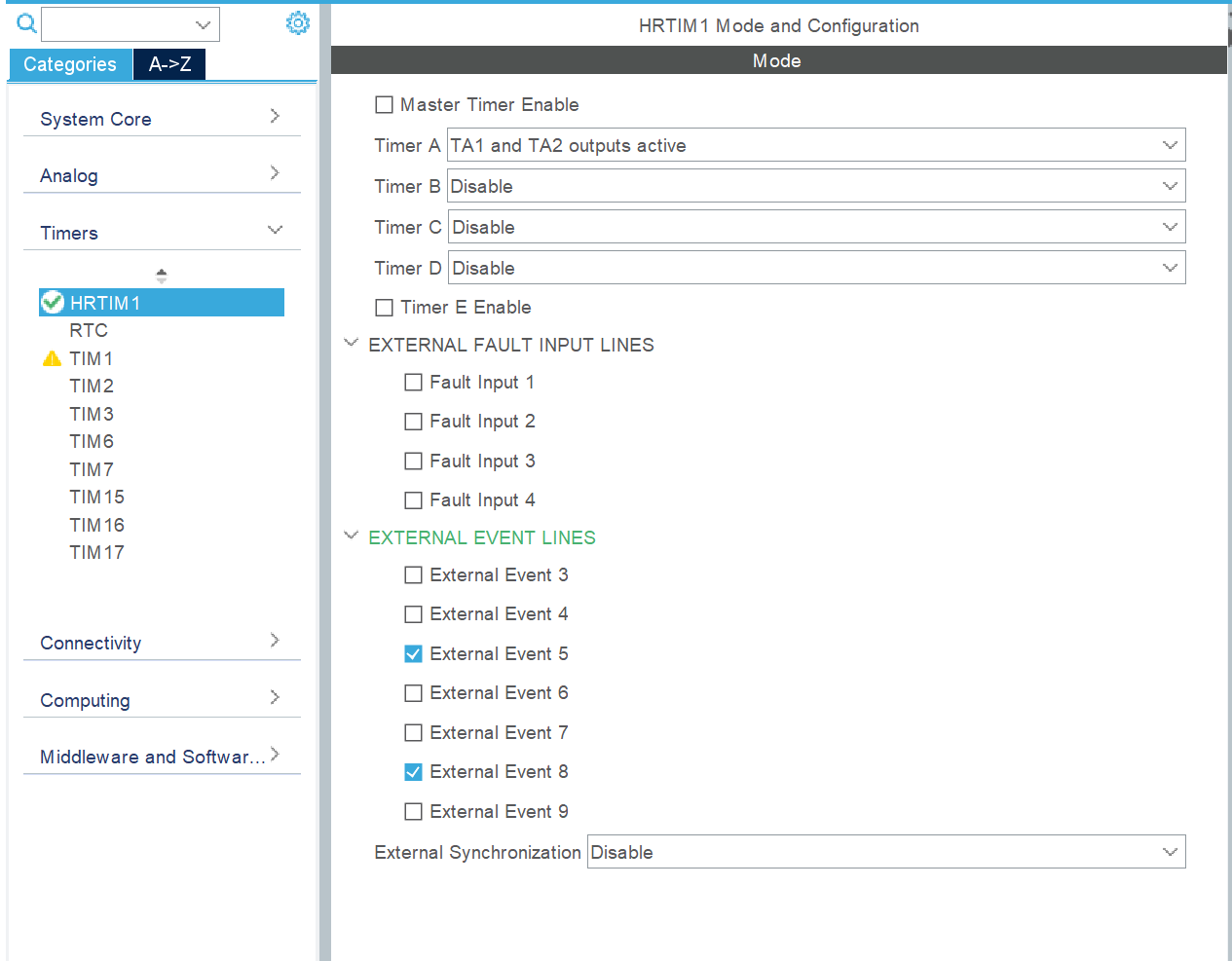The height and width of the screenshot is (961, 1232).
Task: Collapse the External Fault Input Lines section
Action: tap(352, 344)
